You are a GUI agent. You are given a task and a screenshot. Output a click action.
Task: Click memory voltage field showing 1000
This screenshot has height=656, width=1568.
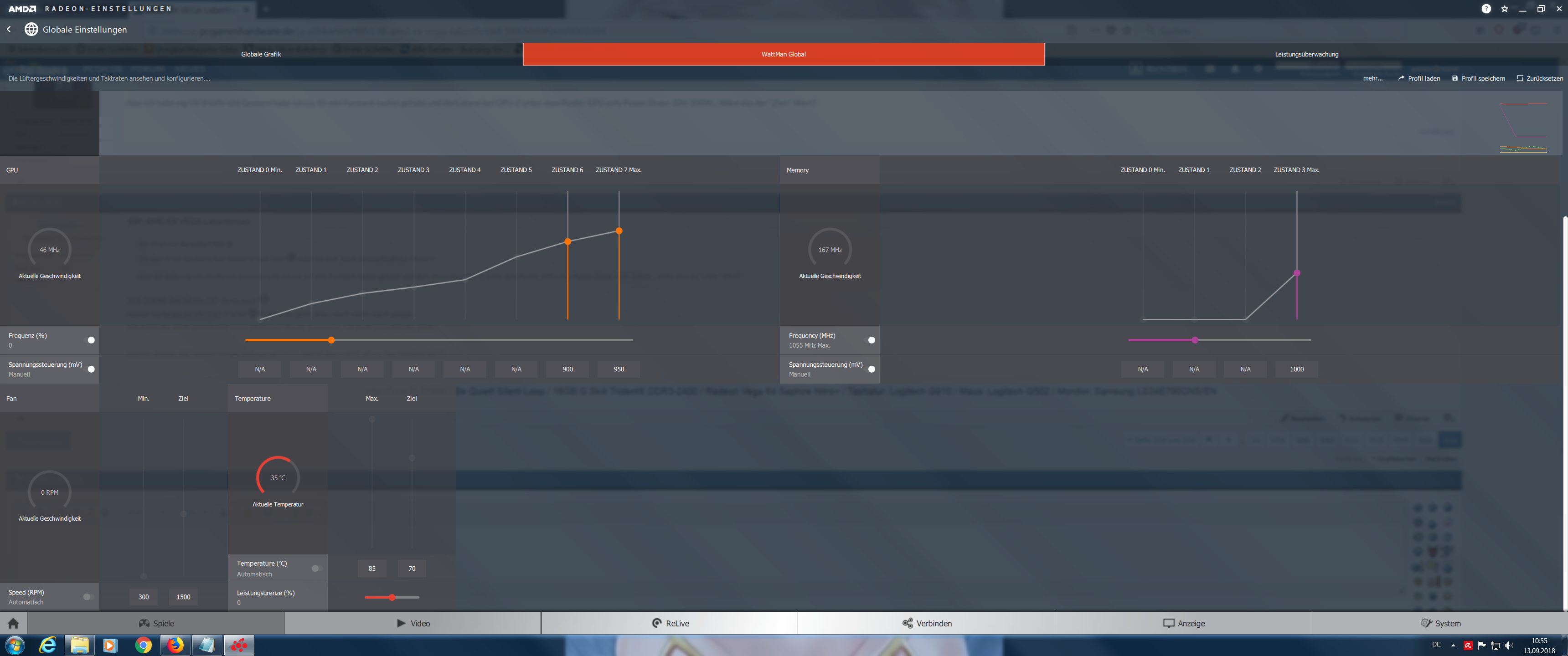tap(1296, 369)
